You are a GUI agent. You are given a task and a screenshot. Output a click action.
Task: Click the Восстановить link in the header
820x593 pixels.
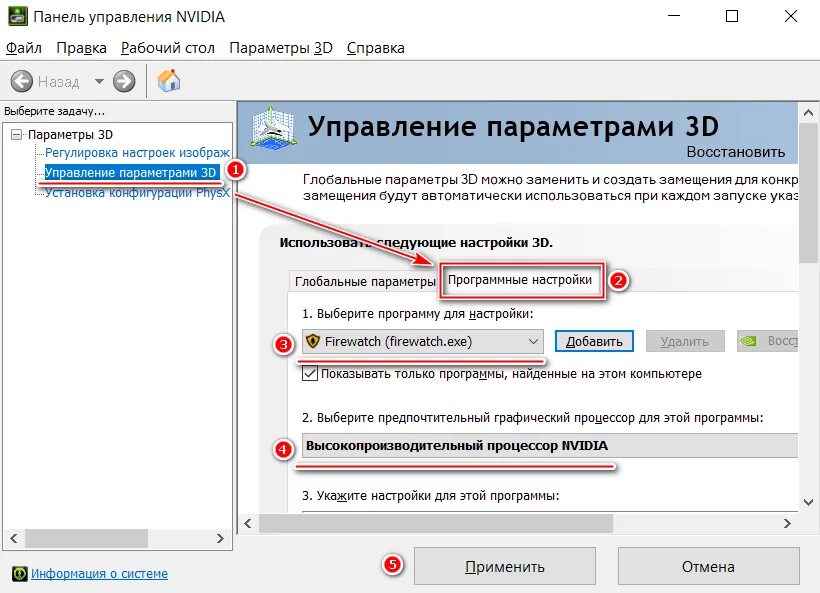click(x=735, y=152)
